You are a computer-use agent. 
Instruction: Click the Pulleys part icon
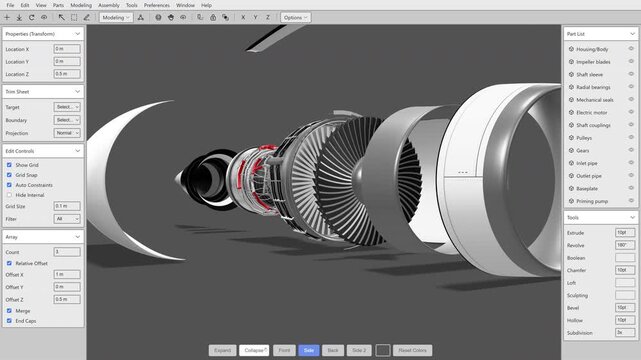[x=572, y=138]
